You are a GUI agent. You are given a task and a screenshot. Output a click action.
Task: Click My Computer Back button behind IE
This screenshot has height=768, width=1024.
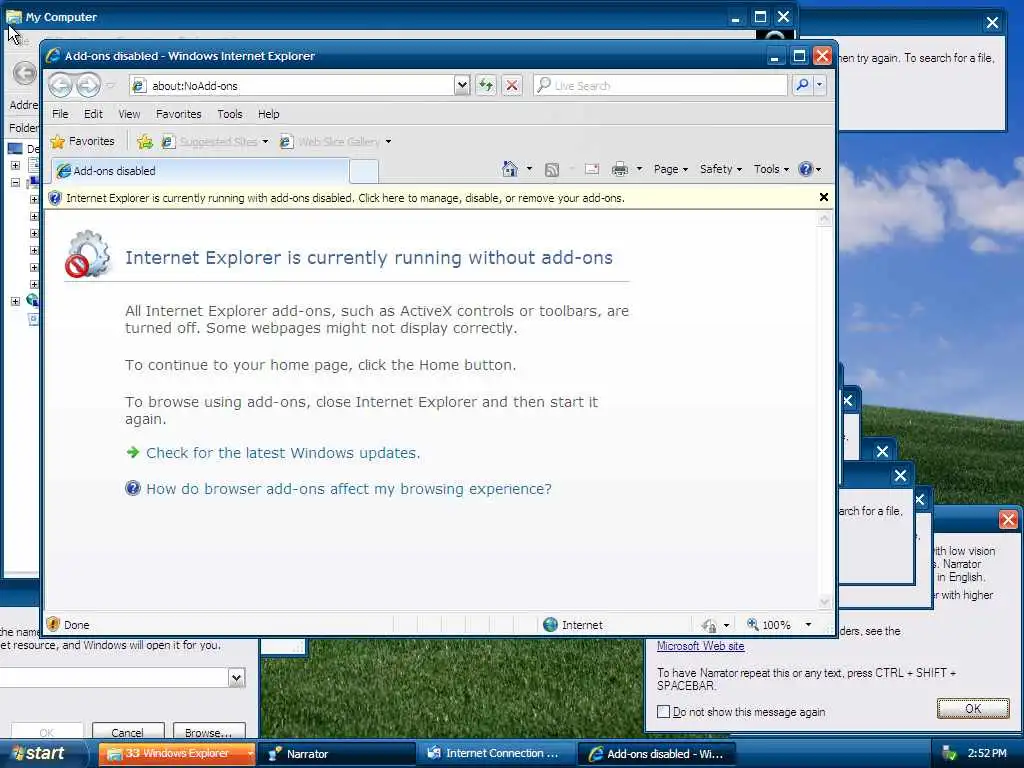tap(25, 72)
